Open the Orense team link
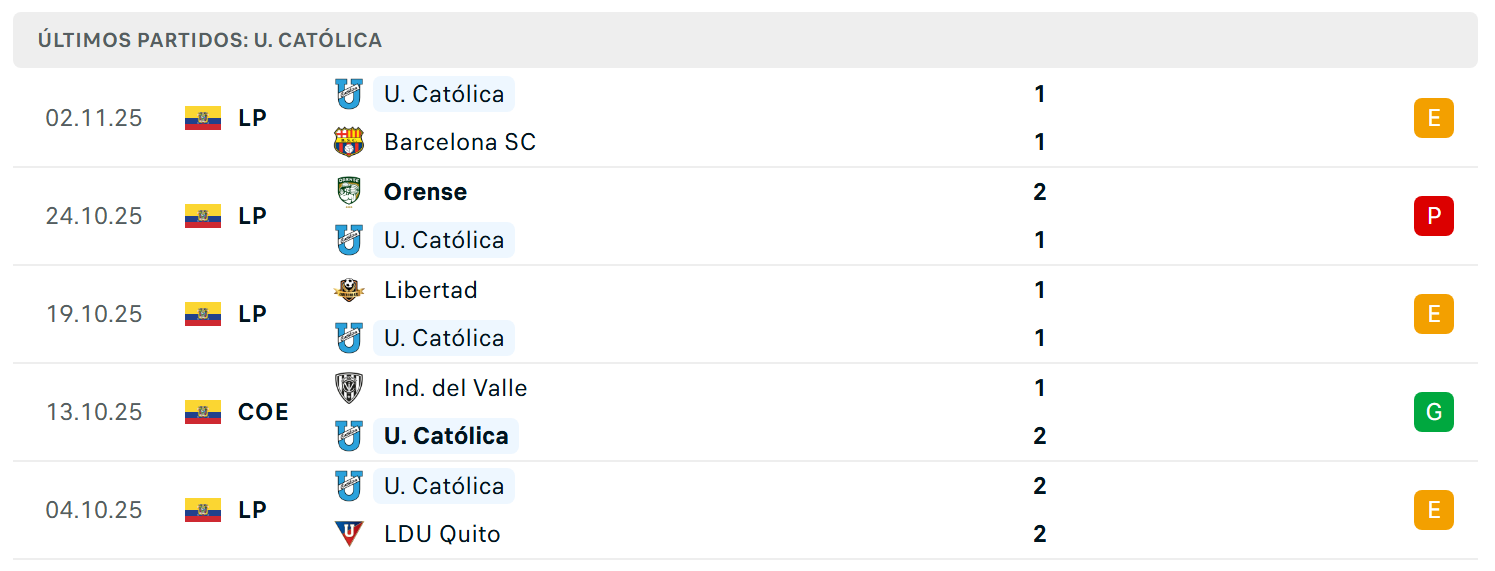The image size is (1495, 571). 425,192
